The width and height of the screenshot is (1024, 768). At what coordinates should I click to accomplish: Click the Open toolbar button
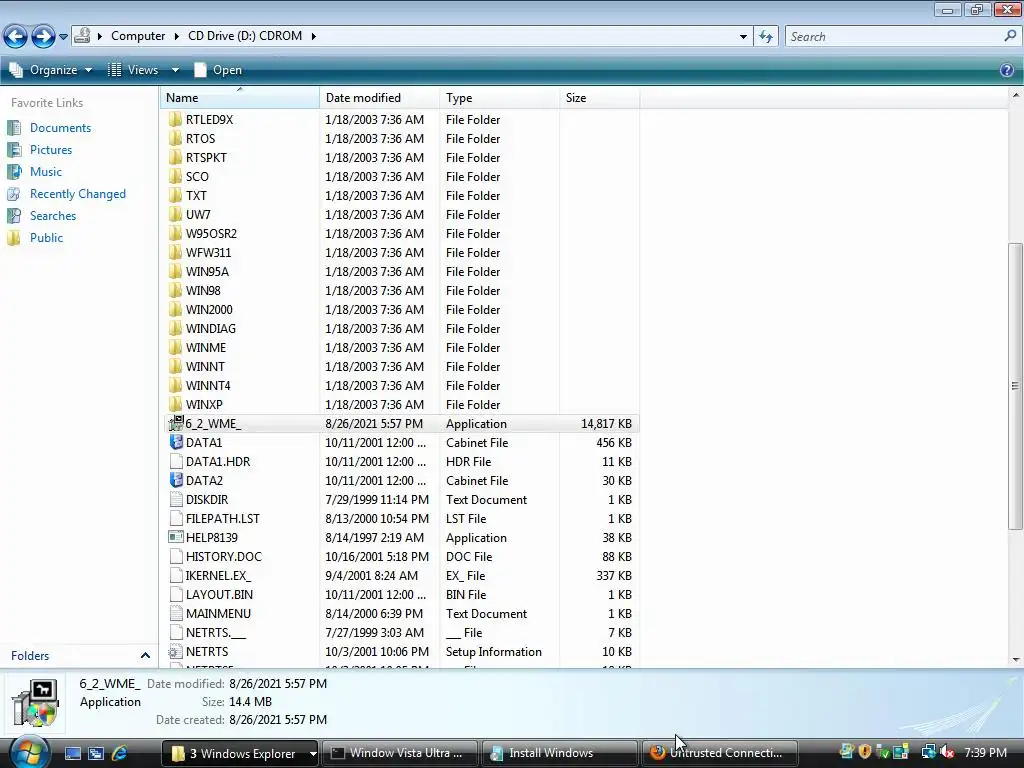point(218,70)
